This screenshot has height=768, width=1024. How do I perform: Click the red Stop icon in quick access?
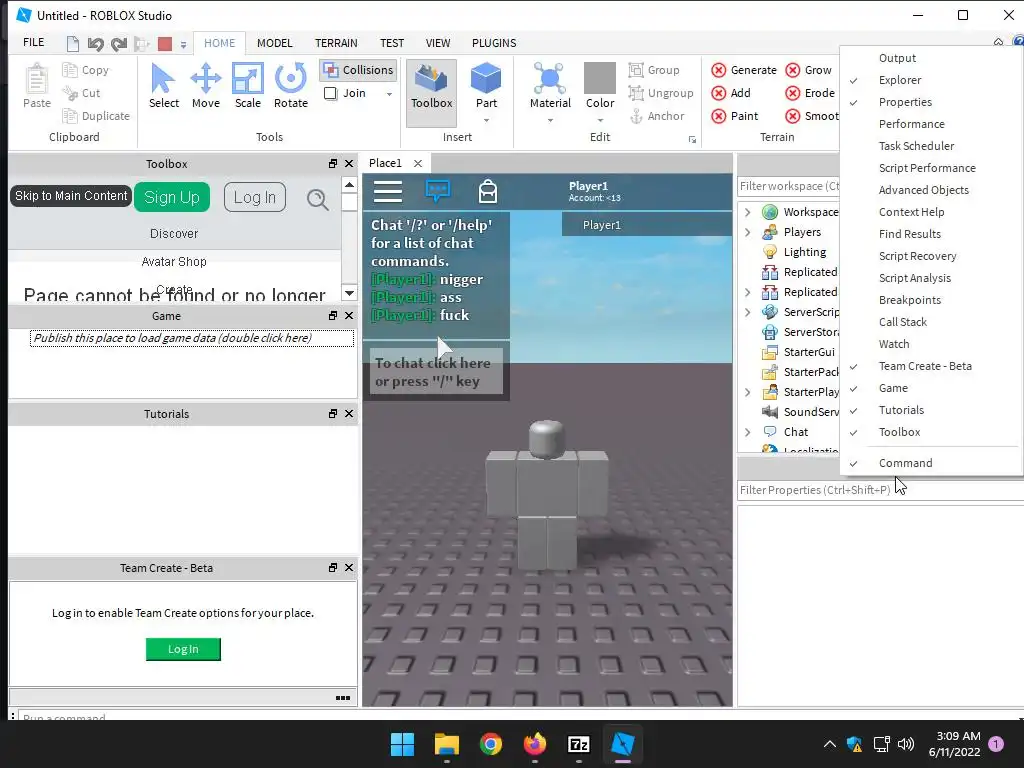coord(165,44)
